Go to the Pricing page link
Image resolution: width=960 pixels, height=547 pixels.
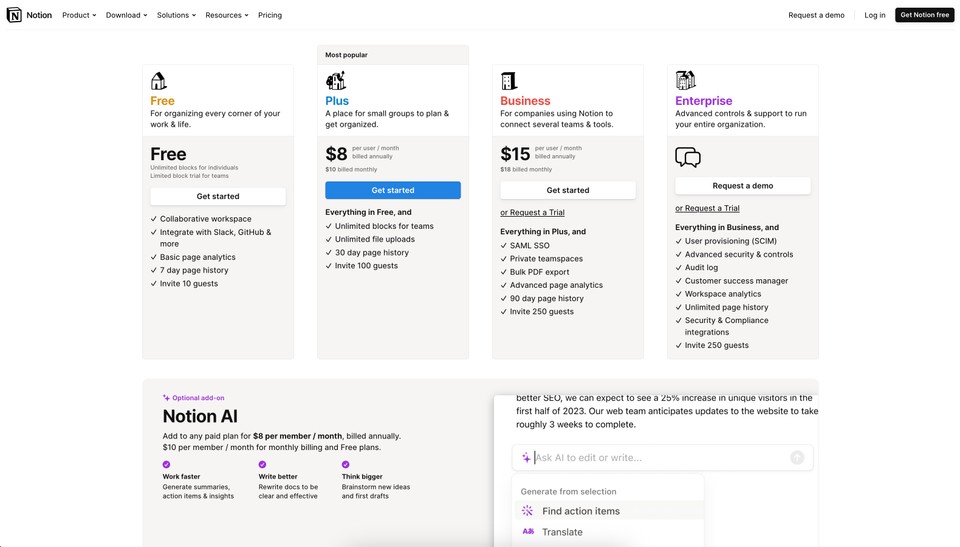point(270,15)
